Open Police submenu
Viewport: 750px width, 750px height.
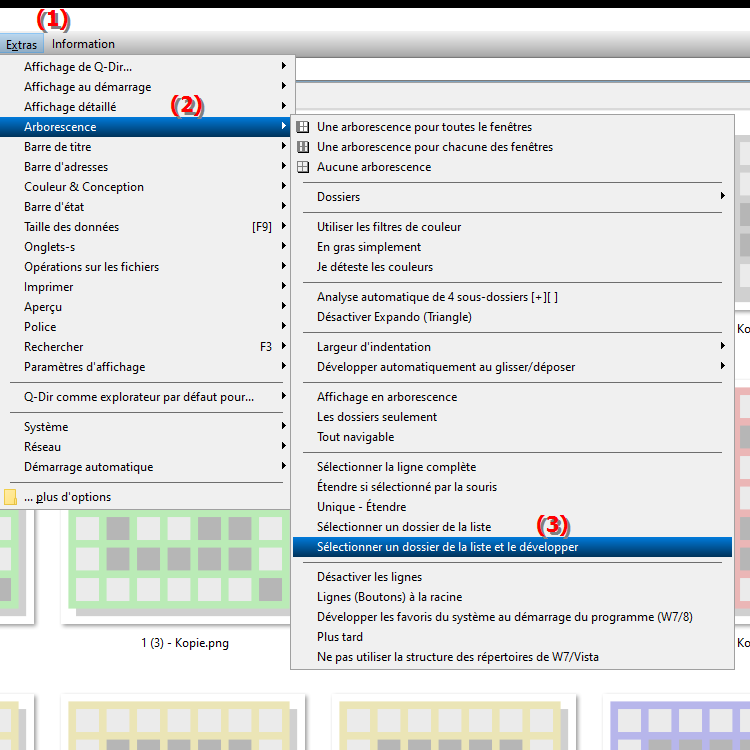(145, 327)
